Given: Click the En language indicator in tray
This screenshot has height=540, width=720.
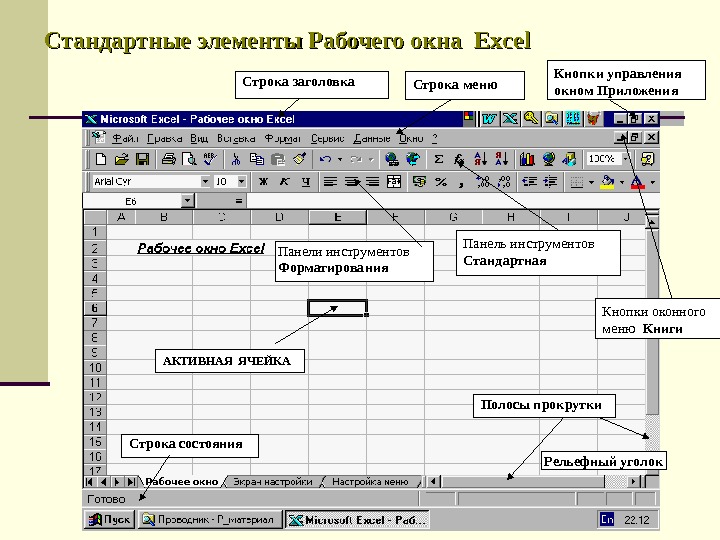Looking at the screenshot, I should (x=607, y=520).
